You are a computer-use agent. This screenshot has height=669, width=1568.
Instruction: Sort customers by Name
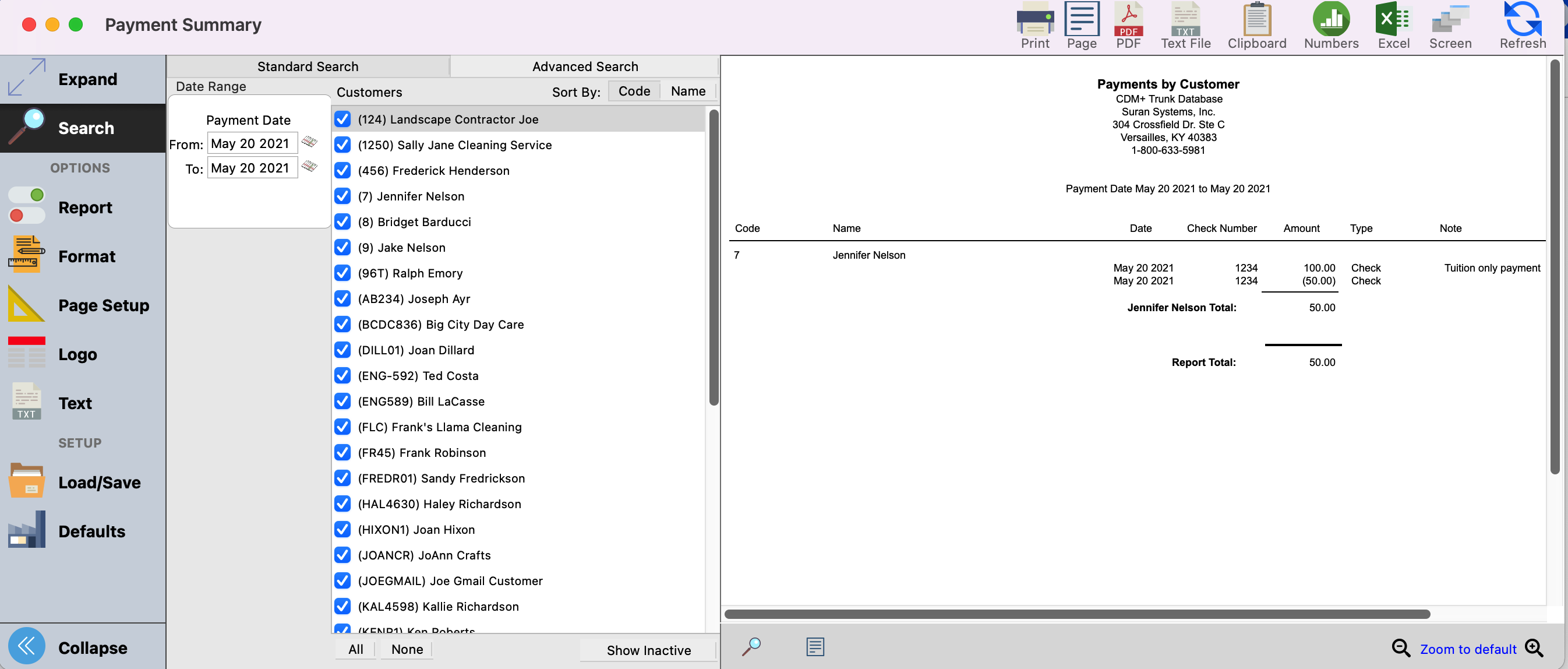point(688,91)
